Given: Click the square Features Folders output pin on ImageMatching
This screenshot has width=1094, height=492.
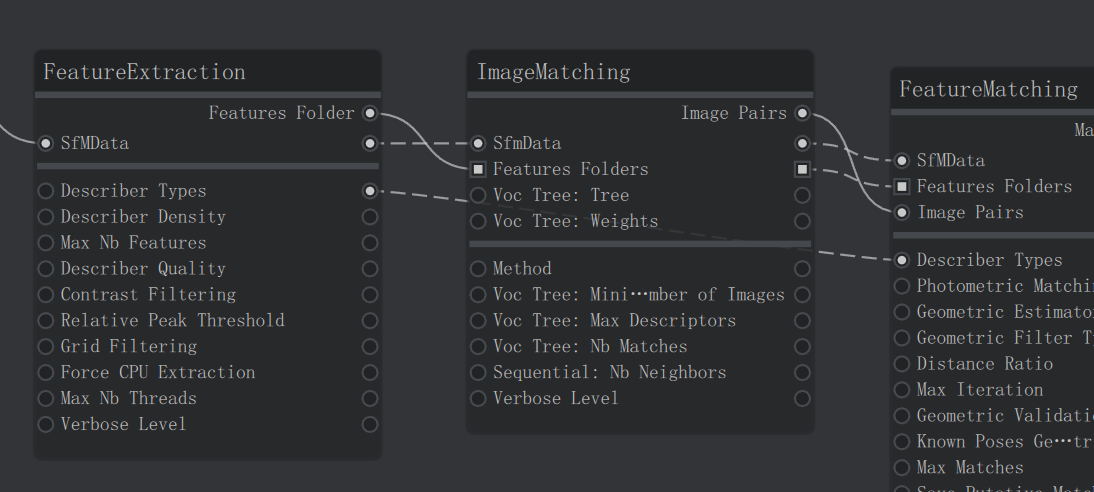Looking at the screenshot, I should (x=802, y=169).
